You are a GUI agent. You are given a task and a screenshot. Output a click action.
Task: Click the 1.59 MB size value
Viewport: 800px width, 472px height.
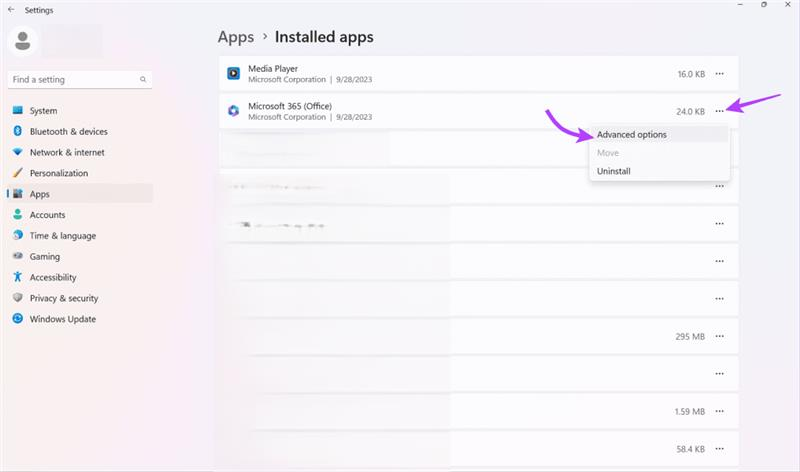click(690, 412)
